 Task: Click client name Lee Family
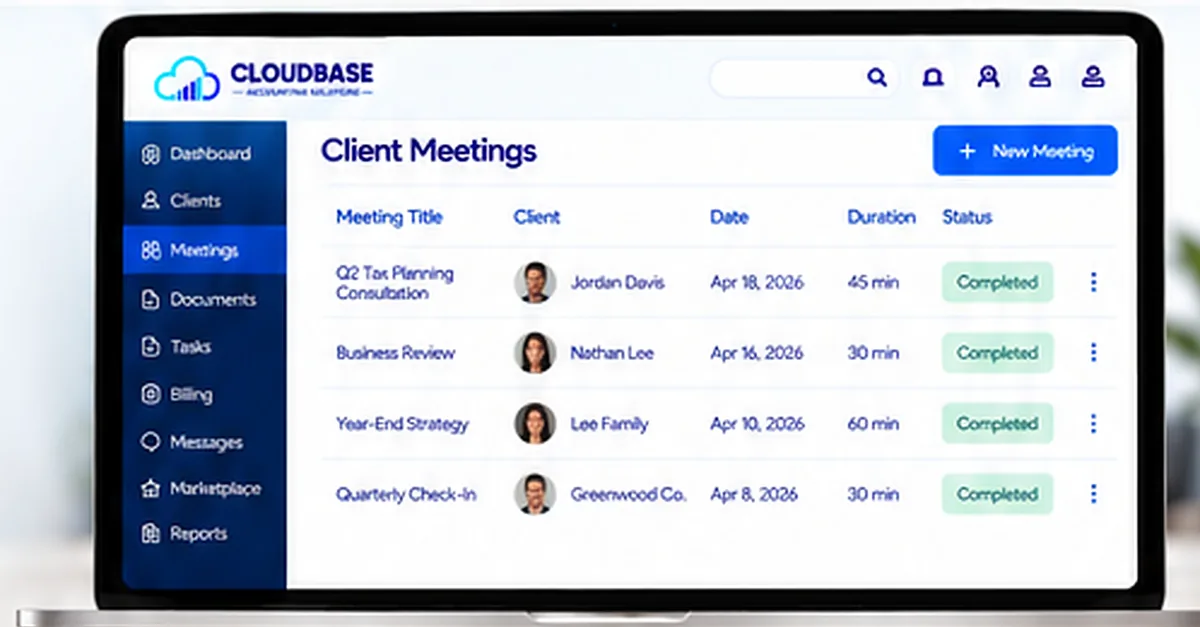point(609,423)
